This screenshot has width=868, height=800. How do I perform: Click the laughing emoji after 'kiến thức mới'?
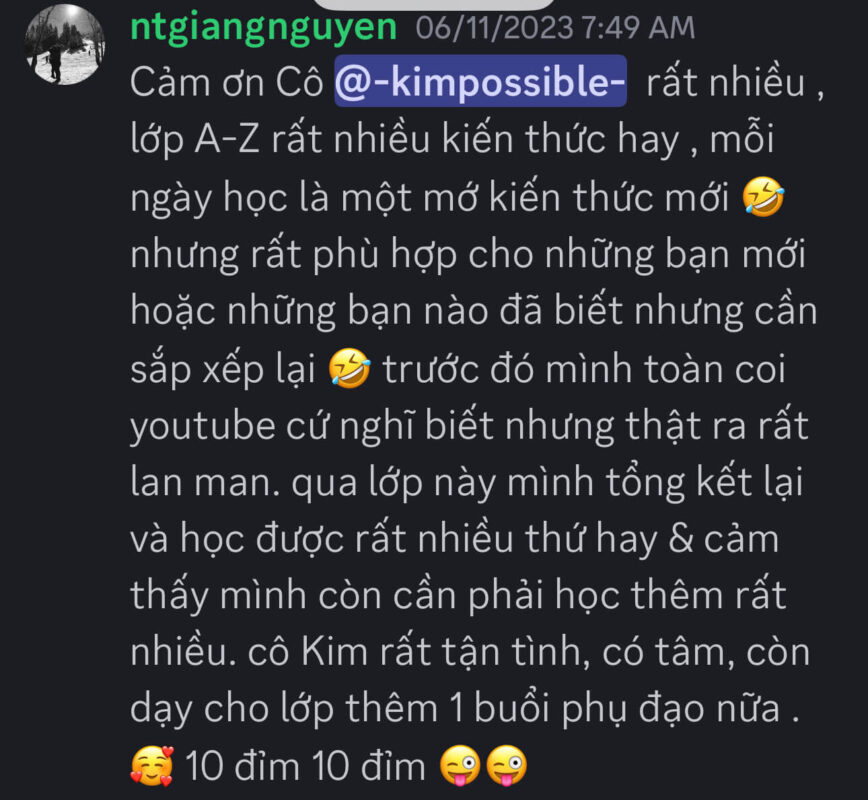point(763,197)
